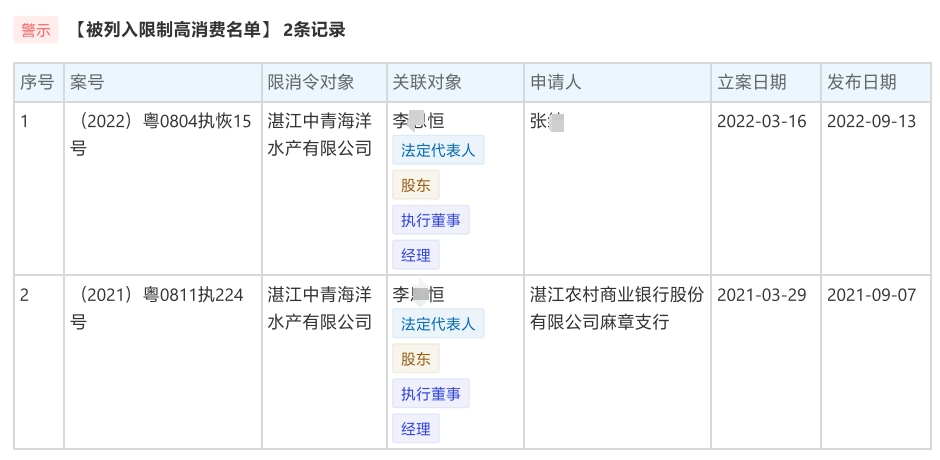Screen dimensions: 940x460
Task: Click the 2021-09-07 publish date cell
Action: coord(871,295)
